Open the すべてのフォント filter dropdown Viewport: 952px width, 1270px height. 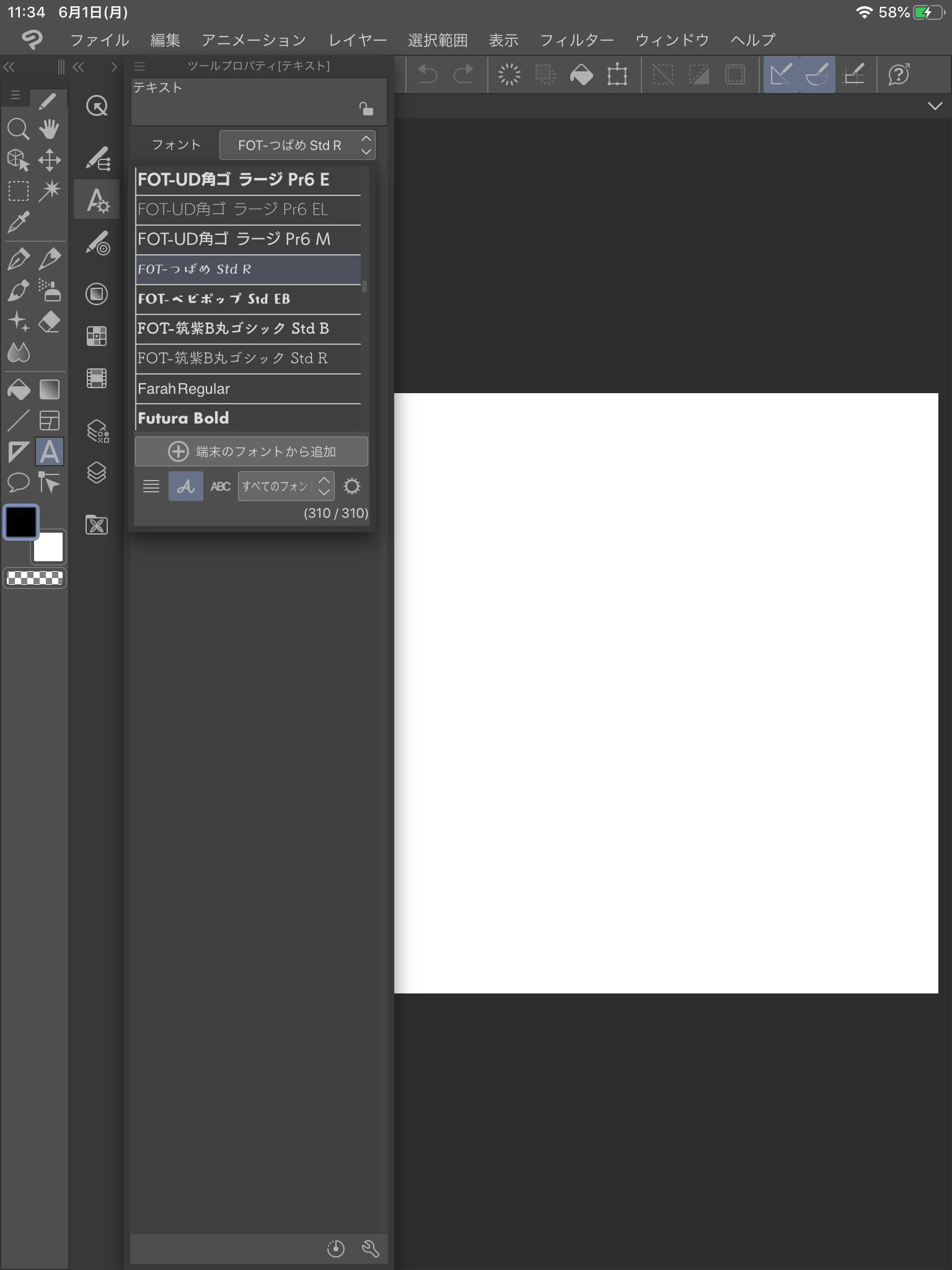pyautogui.click(x=286, y=486)
